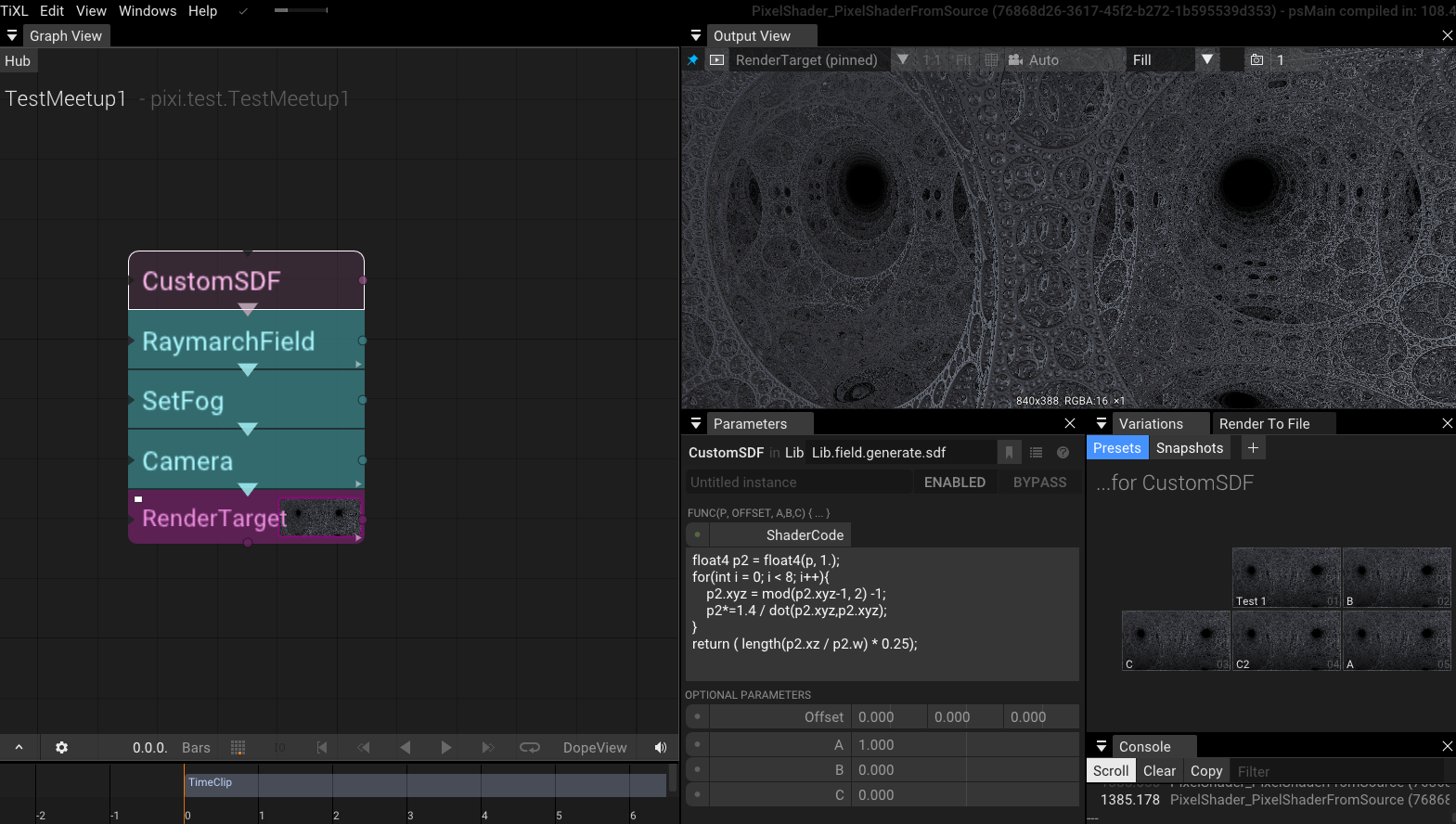This screenshot has height=824, width=1456.
Task: Clear the console log
Action: tap(1159, 771)
